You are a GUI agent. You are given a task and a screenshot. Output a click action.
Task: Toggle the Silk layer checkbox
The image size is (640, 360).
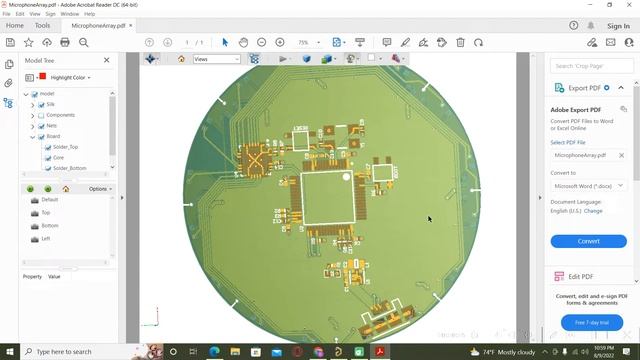[41, 105]
